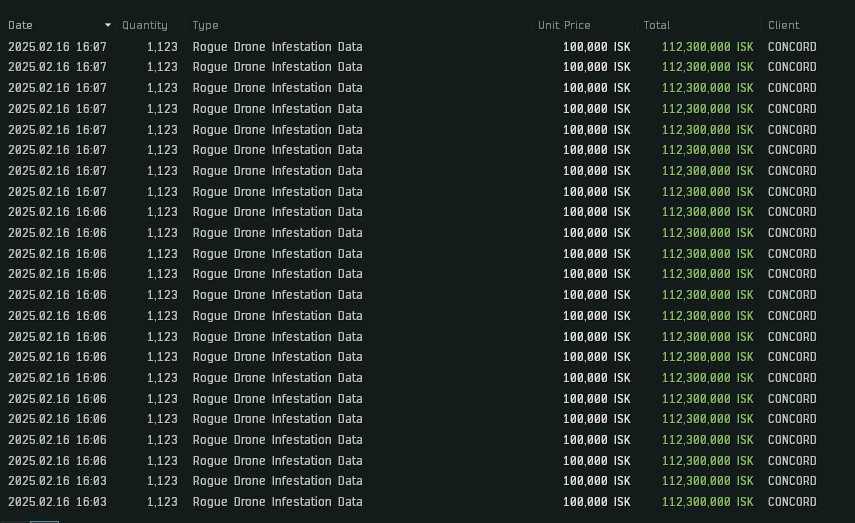
Task: Click the Date column sort arrow
Action: coord(107,25)
